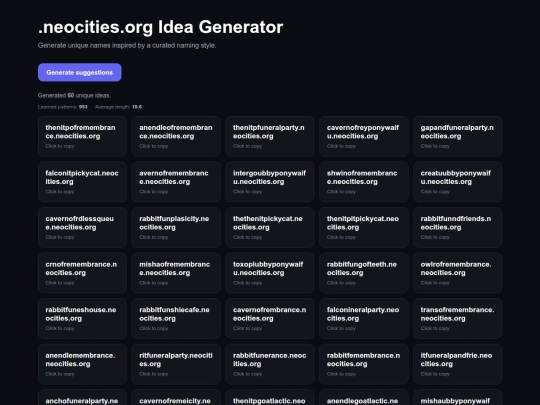The width and height of the screenshot is (540, 405).
Task: Click shwinofremembrance.neocities.org card
Action: (x=364, y=182)
